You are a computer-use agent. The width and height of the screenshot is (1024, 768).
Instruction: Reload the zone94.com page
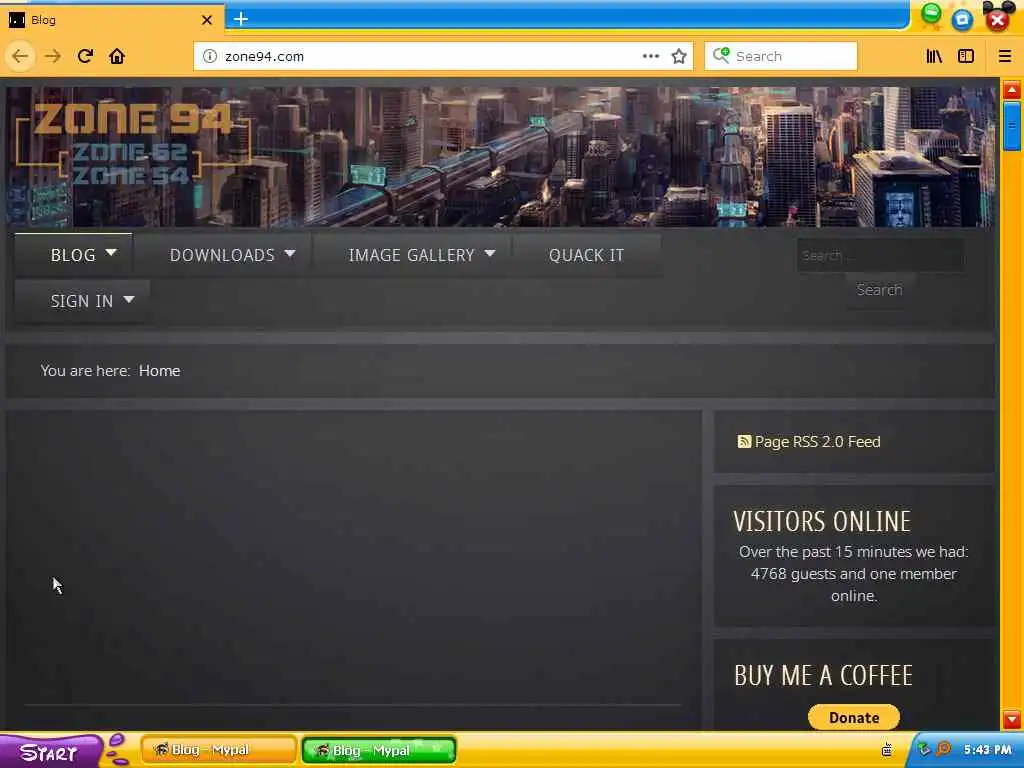85,56
